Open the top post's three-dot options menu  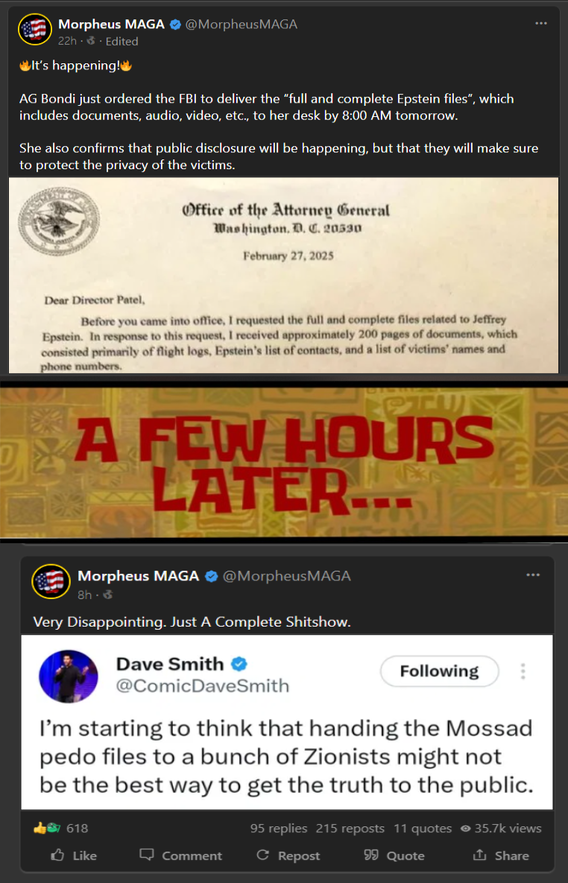pyautogui.click(x=541, y=24)
